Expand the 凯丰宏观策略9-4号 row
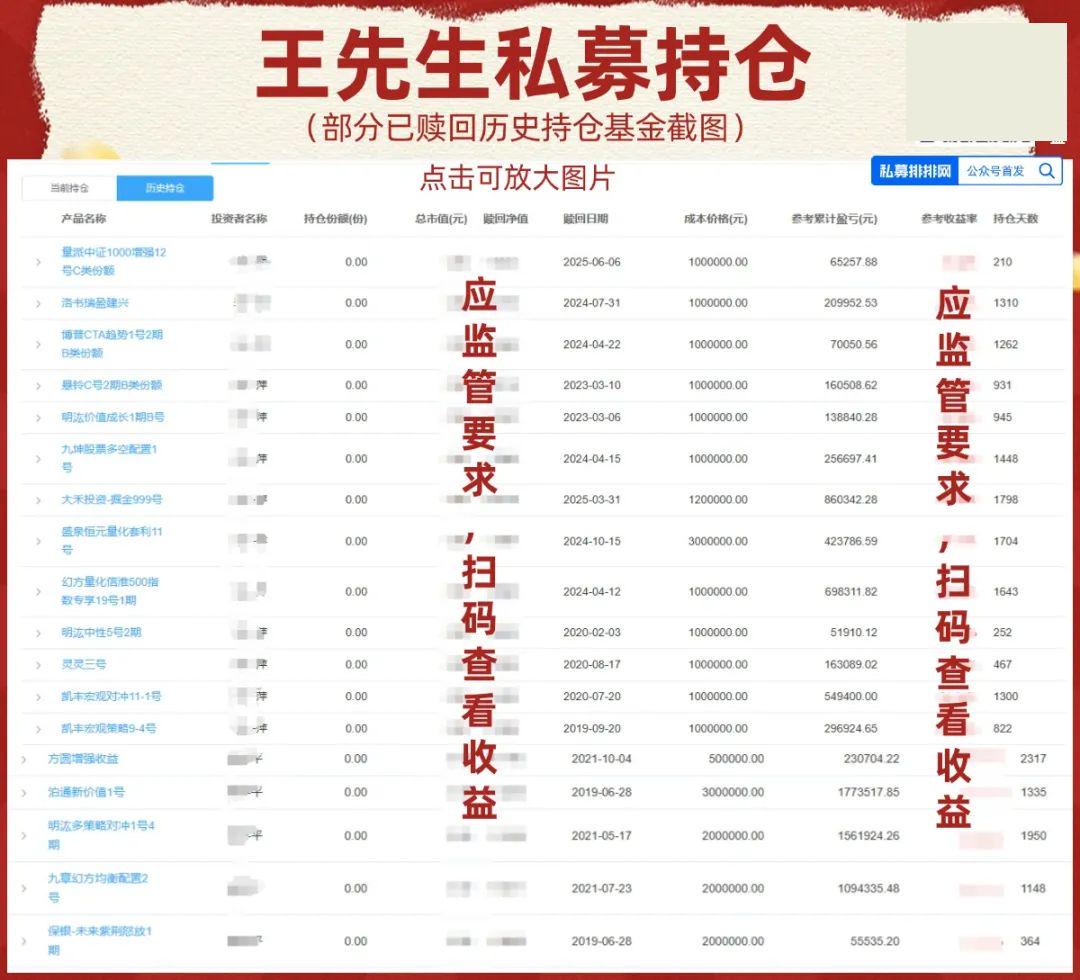 coord(39,729)
